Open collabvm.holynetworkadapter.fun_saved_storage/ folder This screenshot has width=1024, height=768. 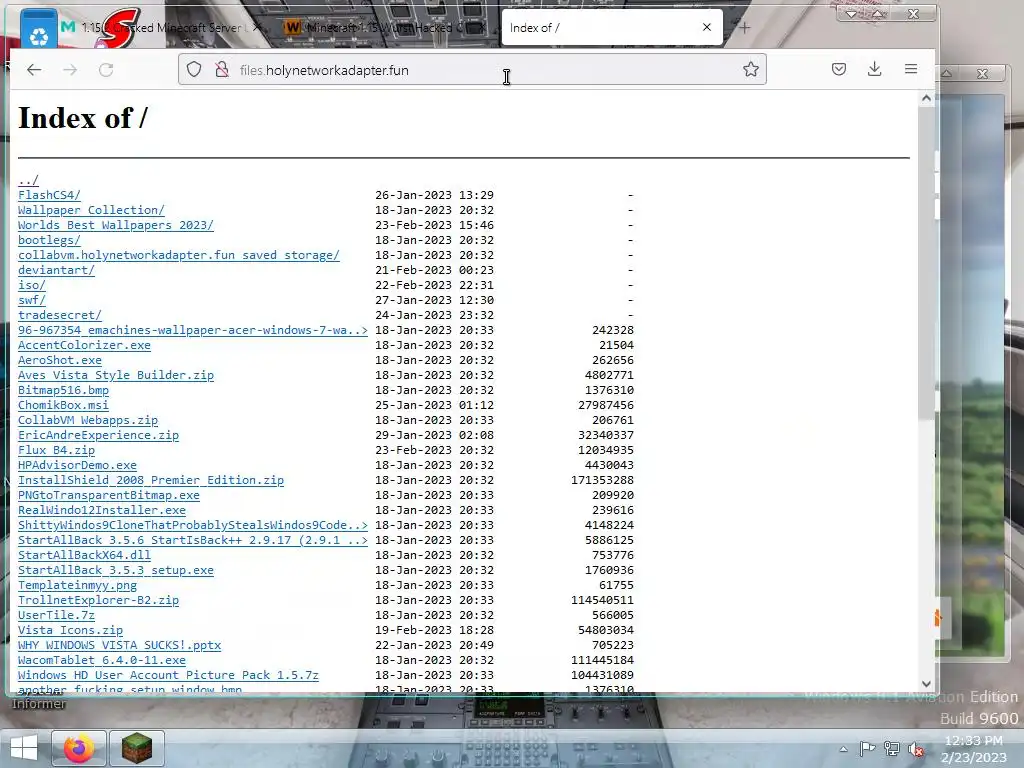coord(178,255)
